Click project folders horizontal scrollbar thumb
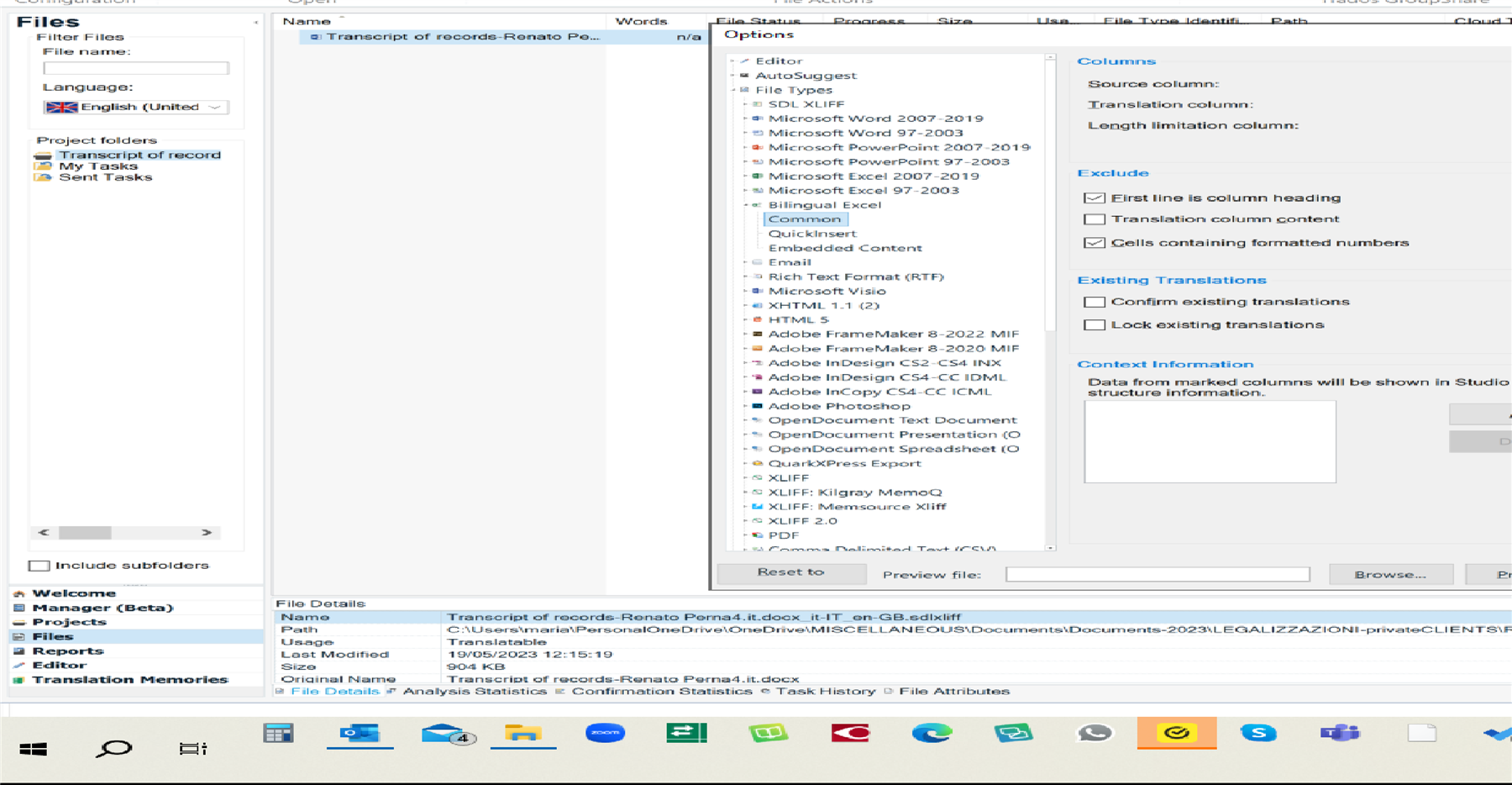This screenshot has width=1512, height=785. (85, 533)
